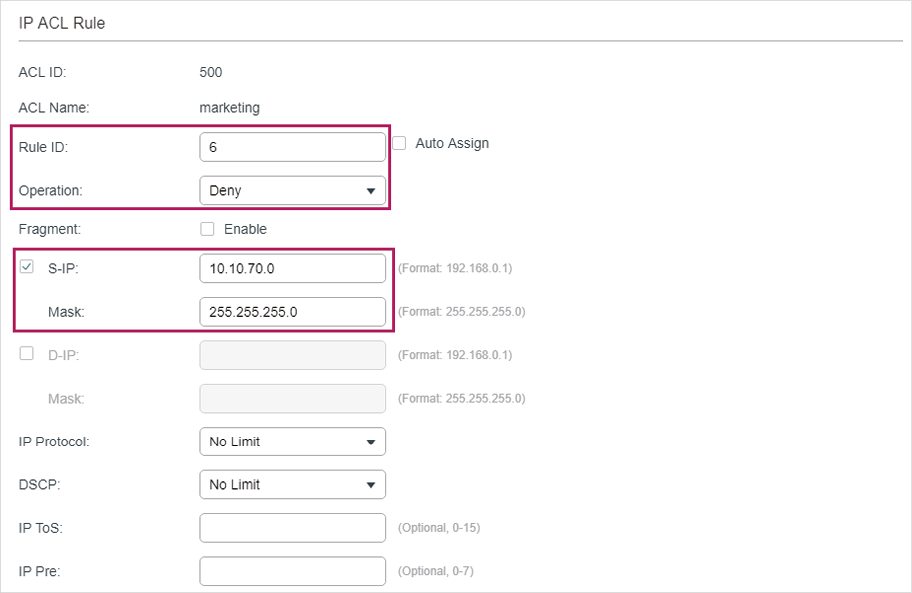Viewport: 912px width, 593px height.
Task: Tick the Fragment Enable checkbox
Action: tap(208, 229)
